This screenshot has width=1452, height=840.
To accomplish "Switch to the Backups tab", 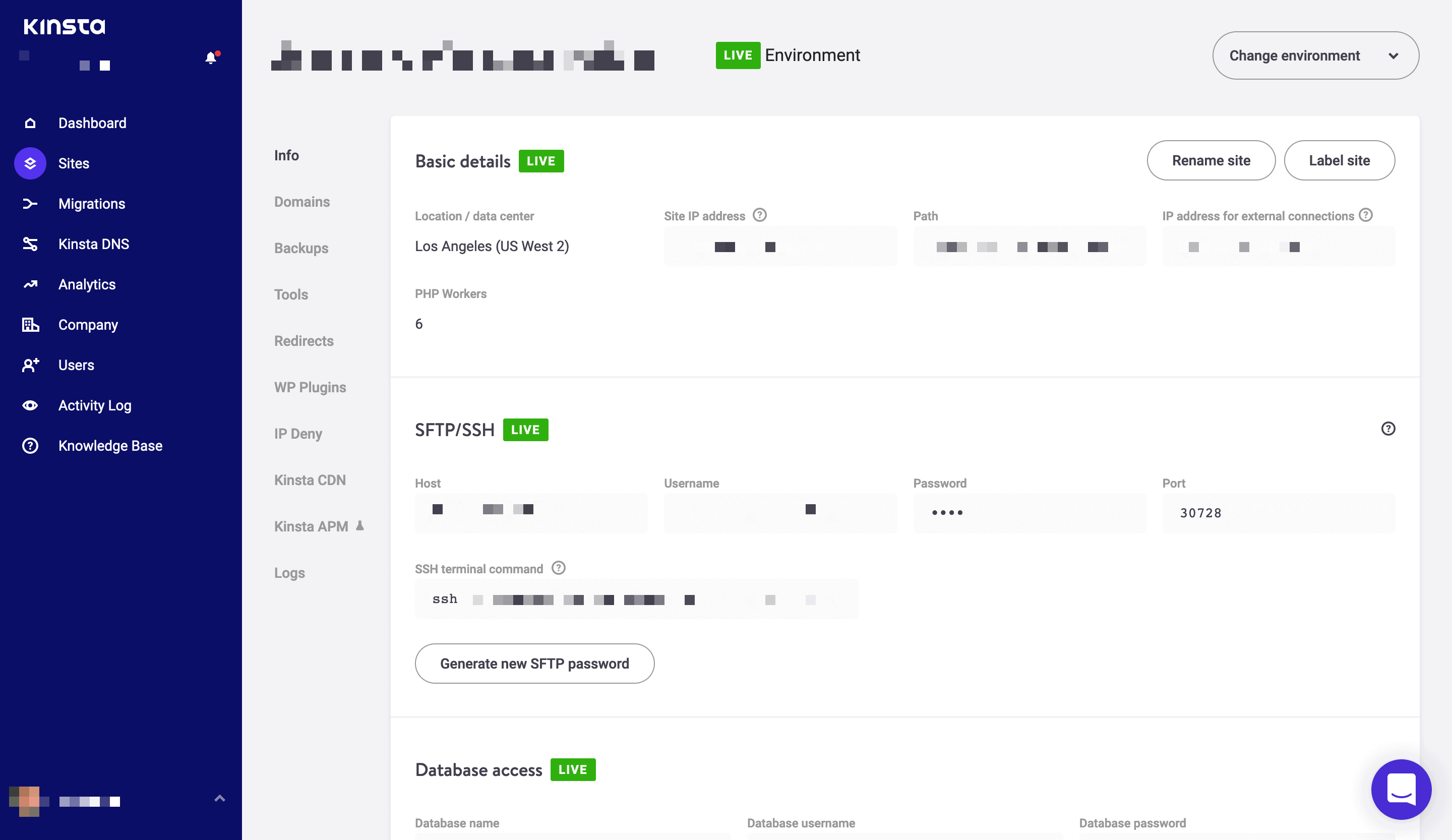I will [301, 248].
